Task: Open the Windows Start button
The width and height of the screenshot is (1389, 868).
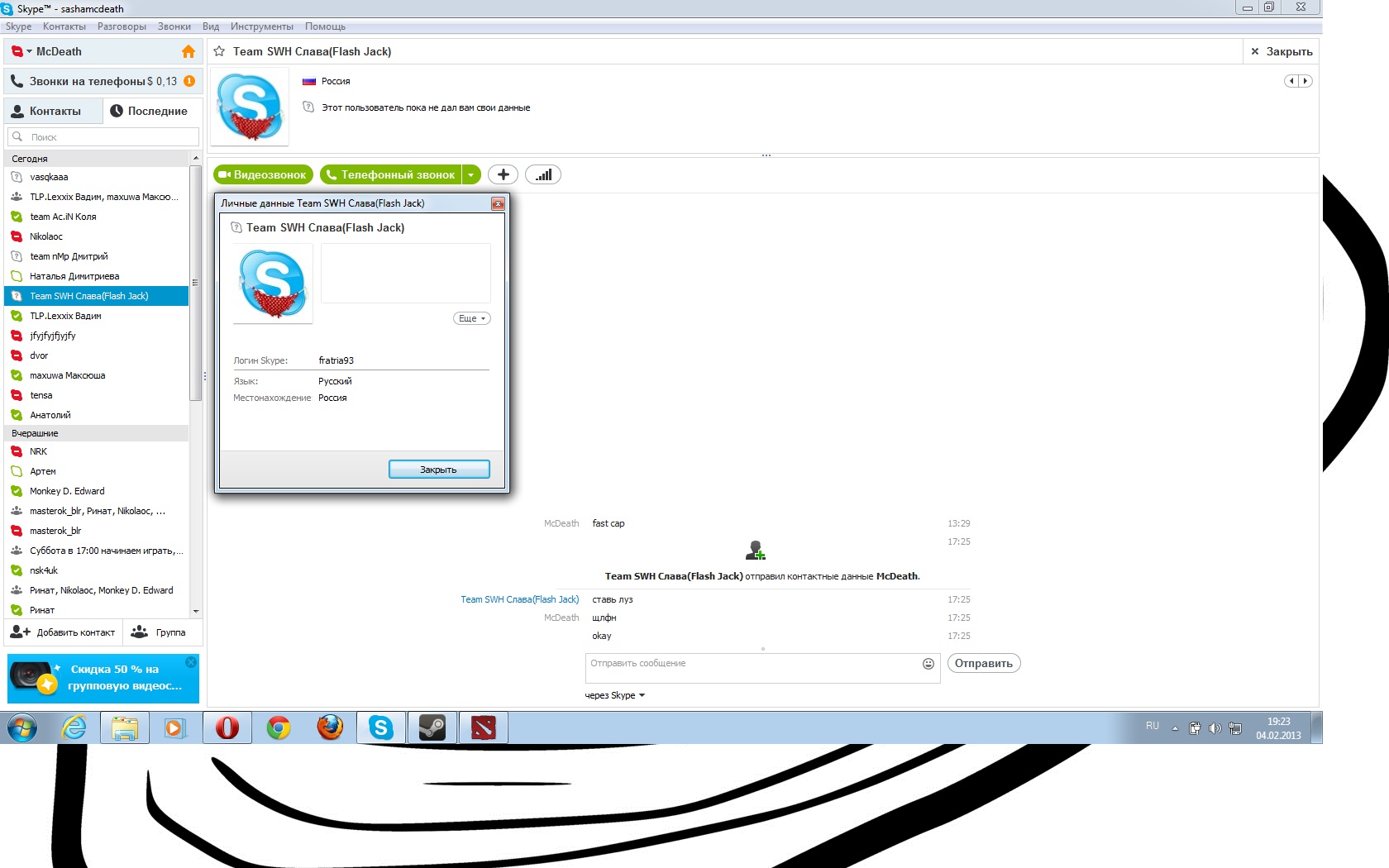Action: tap(22, 727)
